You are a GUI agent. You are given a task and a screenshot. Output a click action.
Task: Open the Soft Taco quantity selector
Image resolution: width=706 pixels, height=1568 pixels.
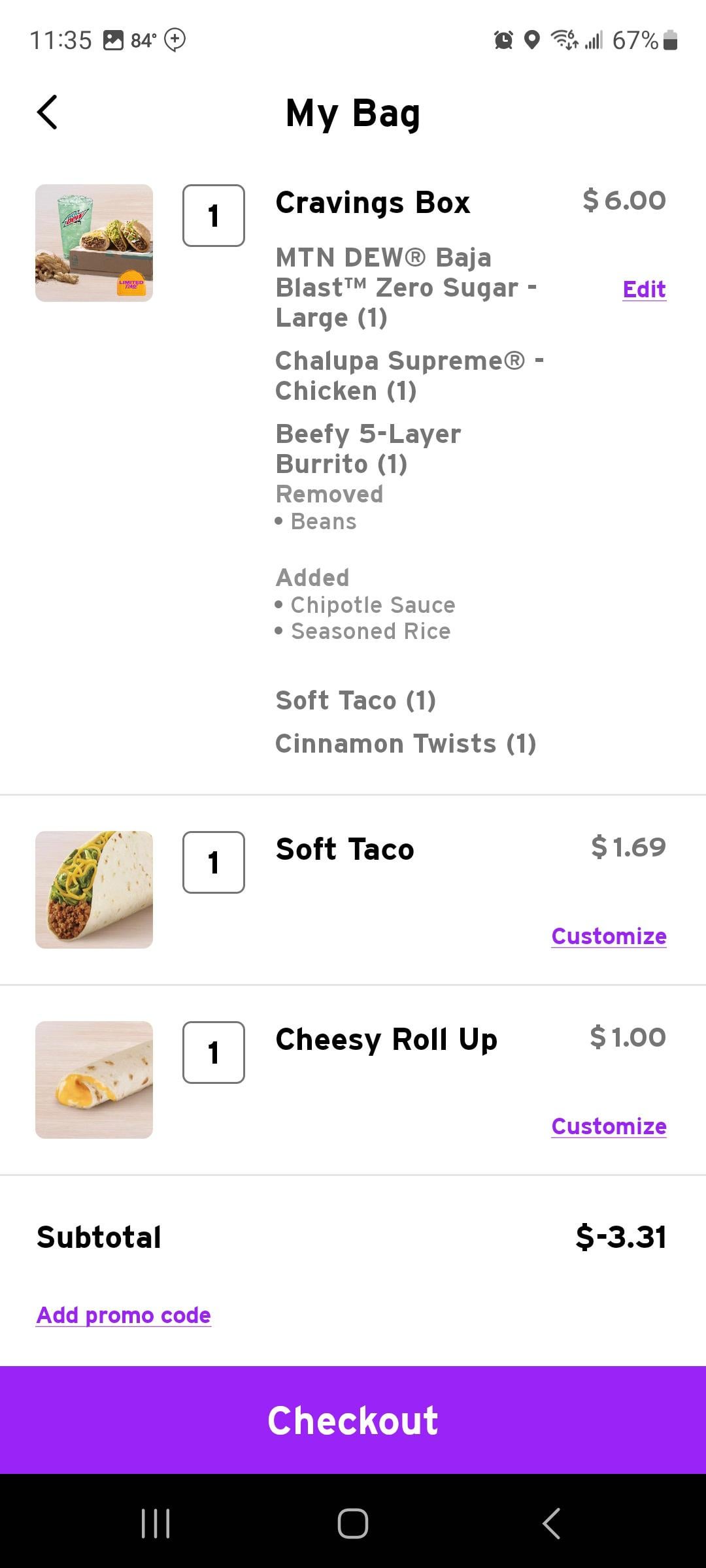pyautogui.click(x=214, y=862)
